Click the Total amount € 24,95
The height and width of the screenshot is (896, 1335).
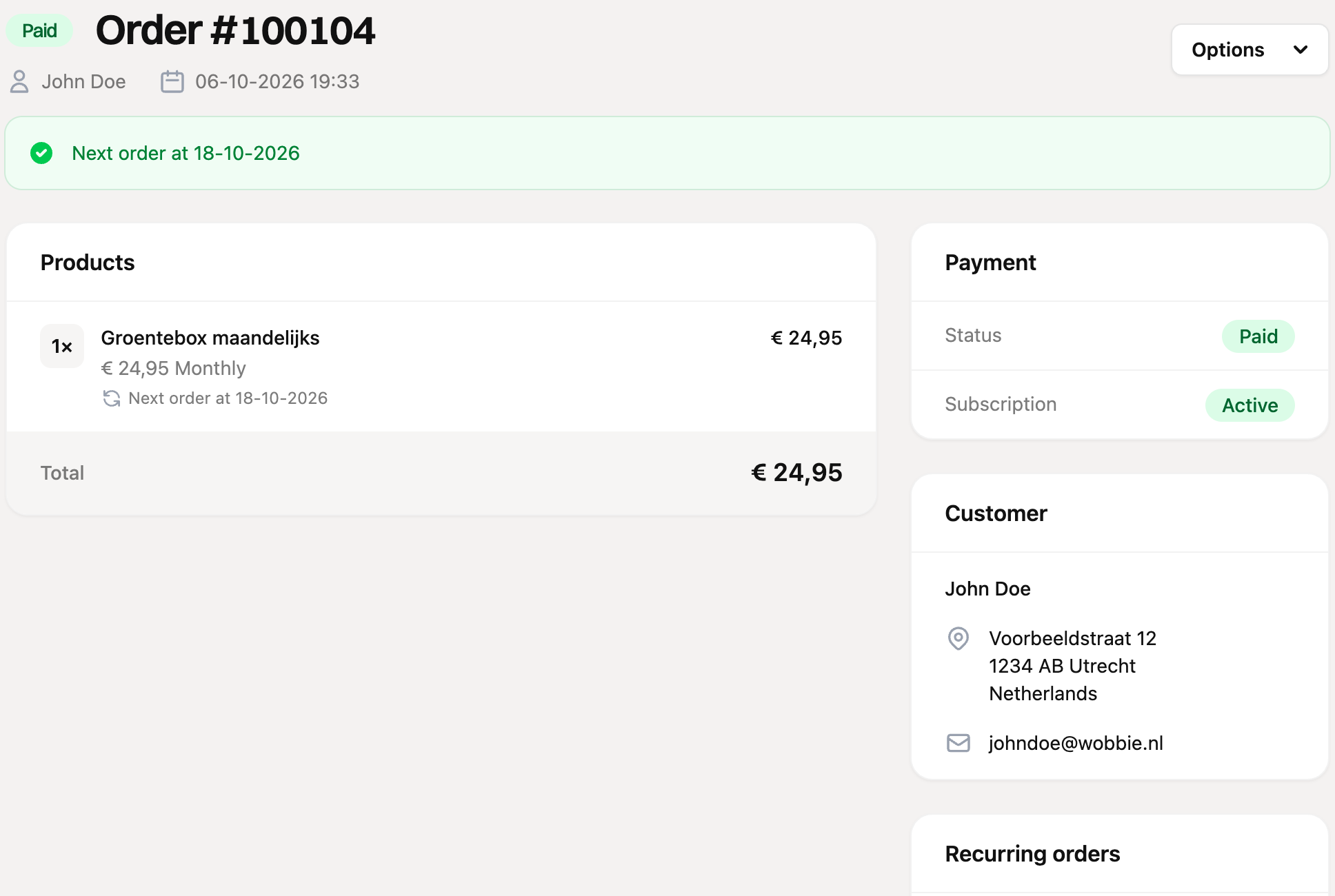(x=796, y=473)
